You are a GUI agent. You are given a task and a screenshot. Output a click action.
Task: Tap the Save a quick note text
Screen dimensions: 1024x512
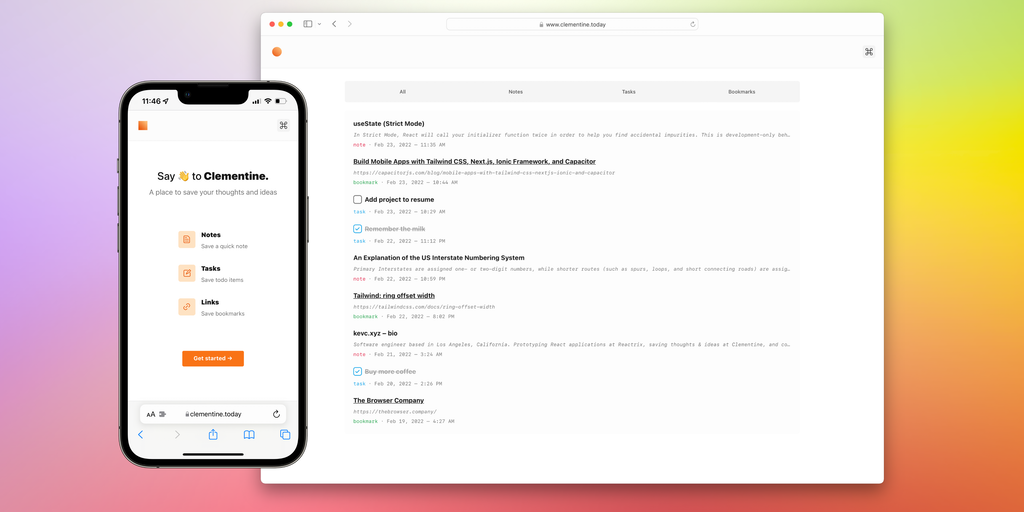(x=224, y=246)
